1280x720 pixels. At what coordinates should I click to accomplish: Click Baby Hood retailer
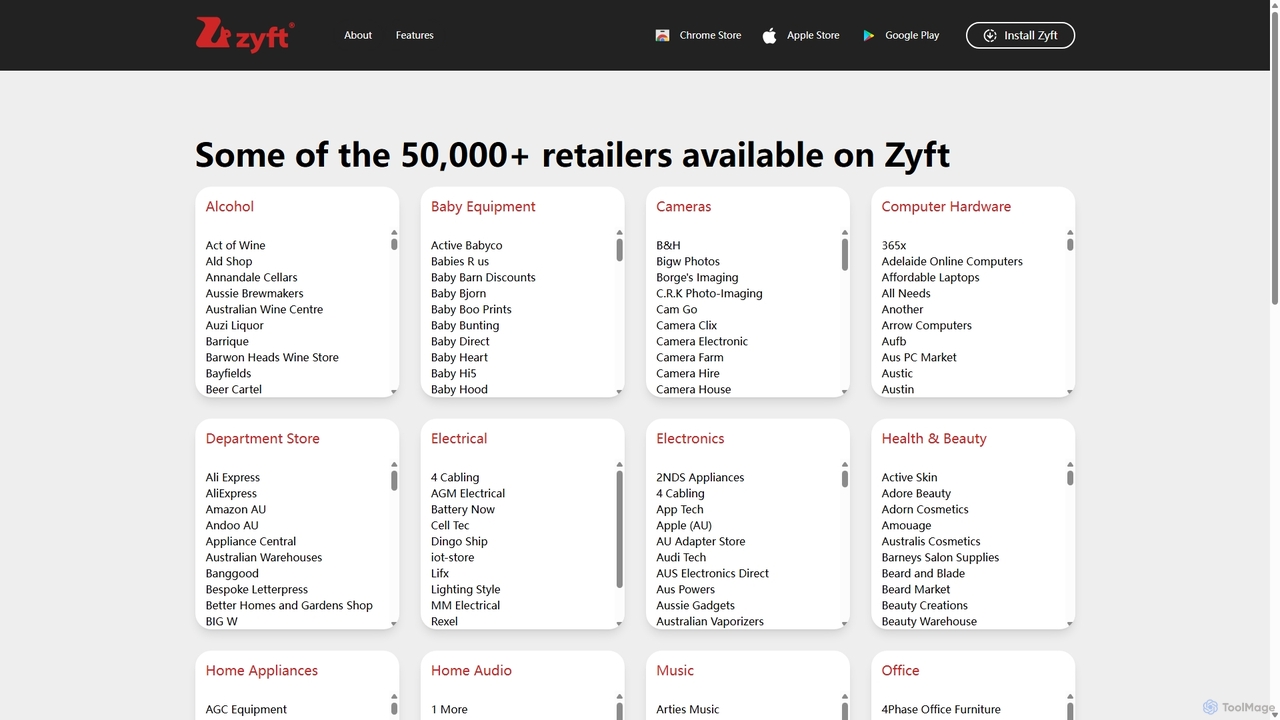click(x=460, y=389)
